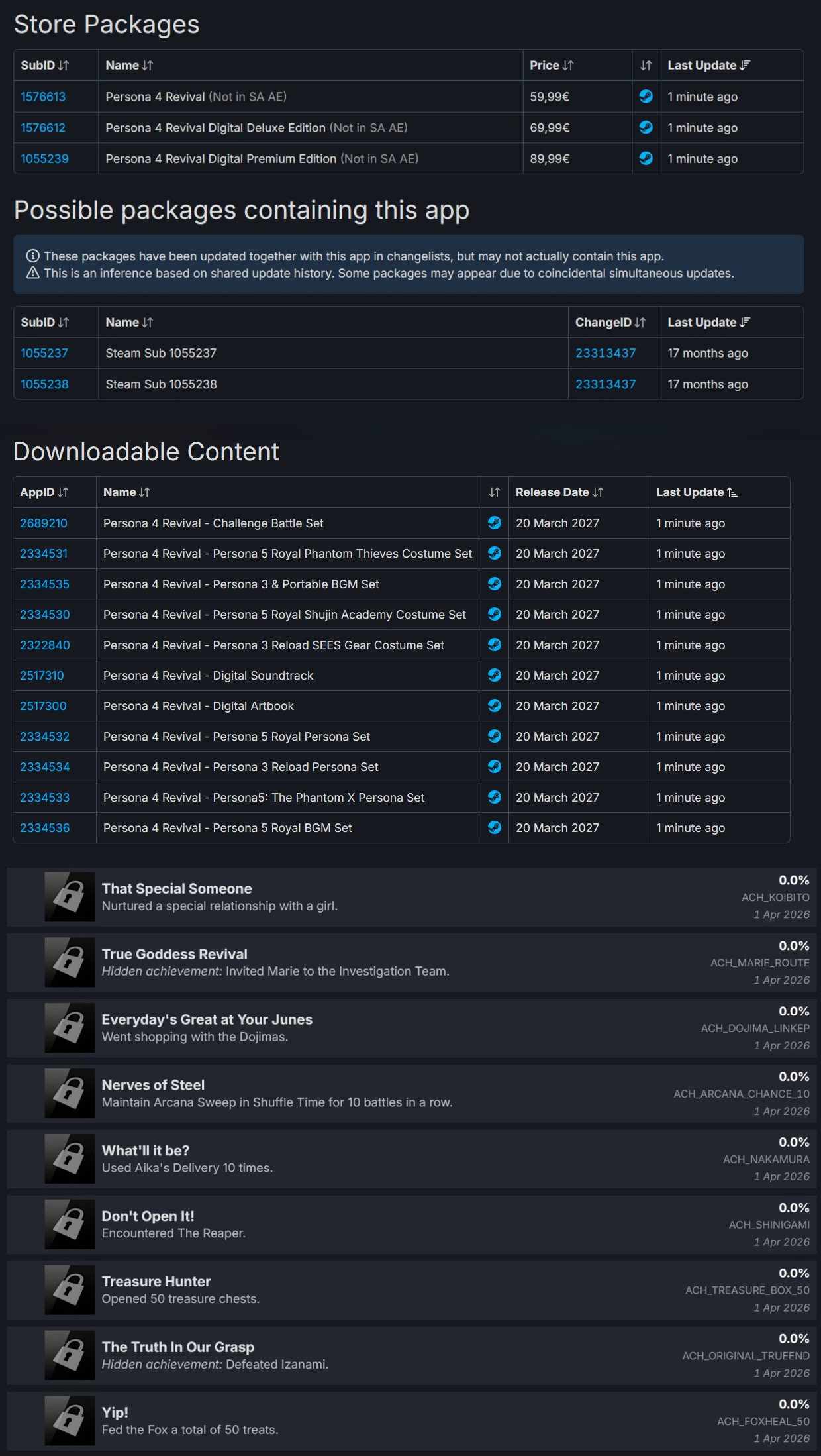Open AppID 2334532 DLC link
The width and height of the screenshot is (821, 1456).
[x=44, y=736]
